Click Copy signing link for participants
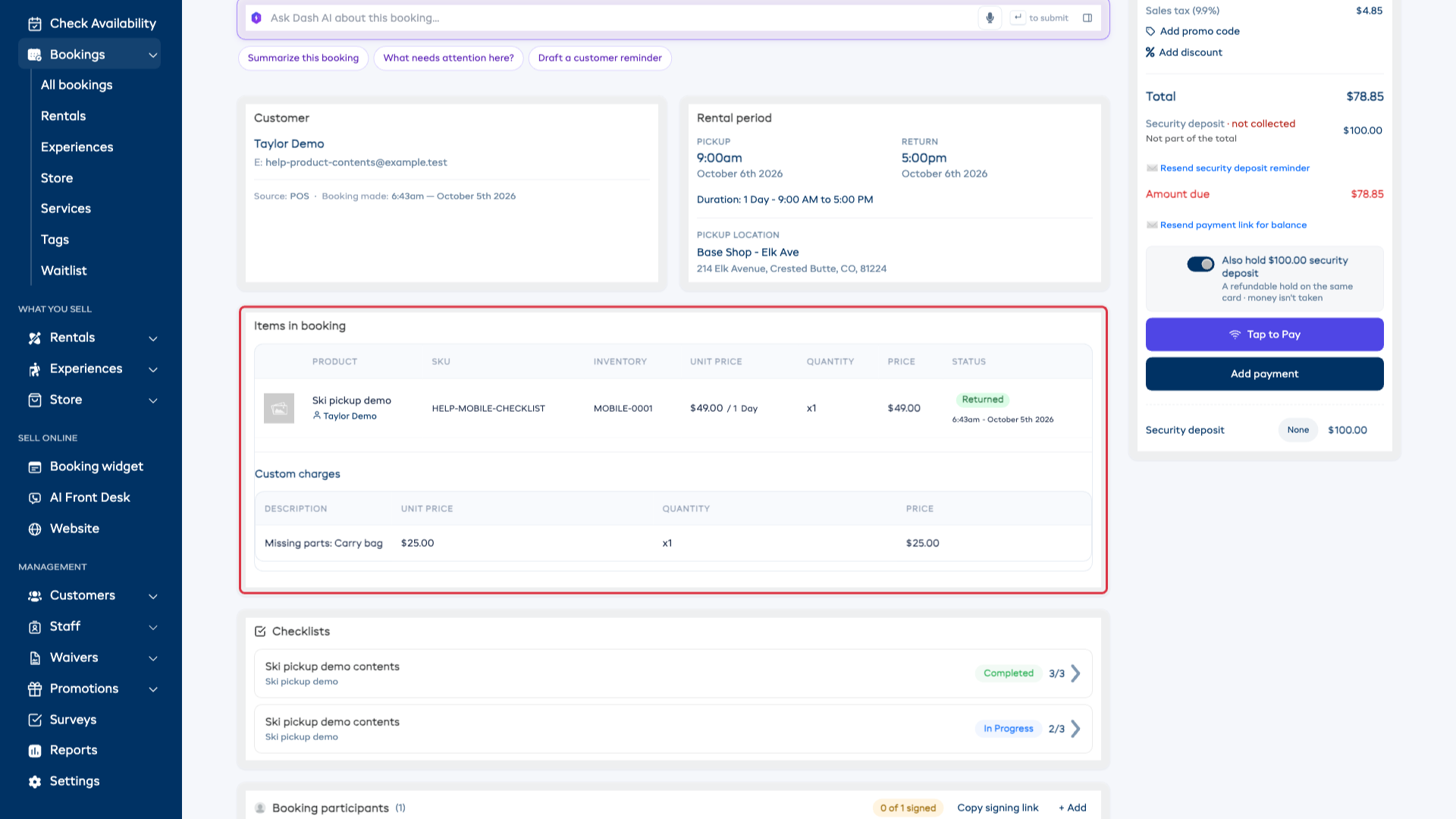The width and height of the screenshot is (1456, 819). click(x=997, y=808)
